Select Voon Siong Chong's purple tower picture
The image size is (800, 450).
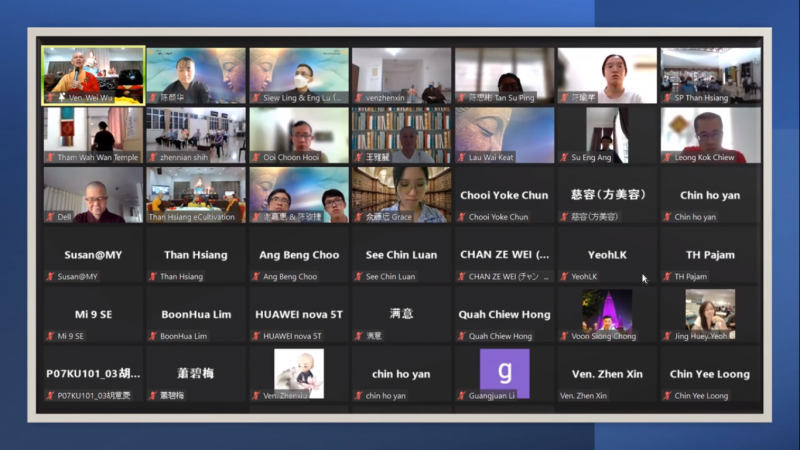tap(607, 310)
